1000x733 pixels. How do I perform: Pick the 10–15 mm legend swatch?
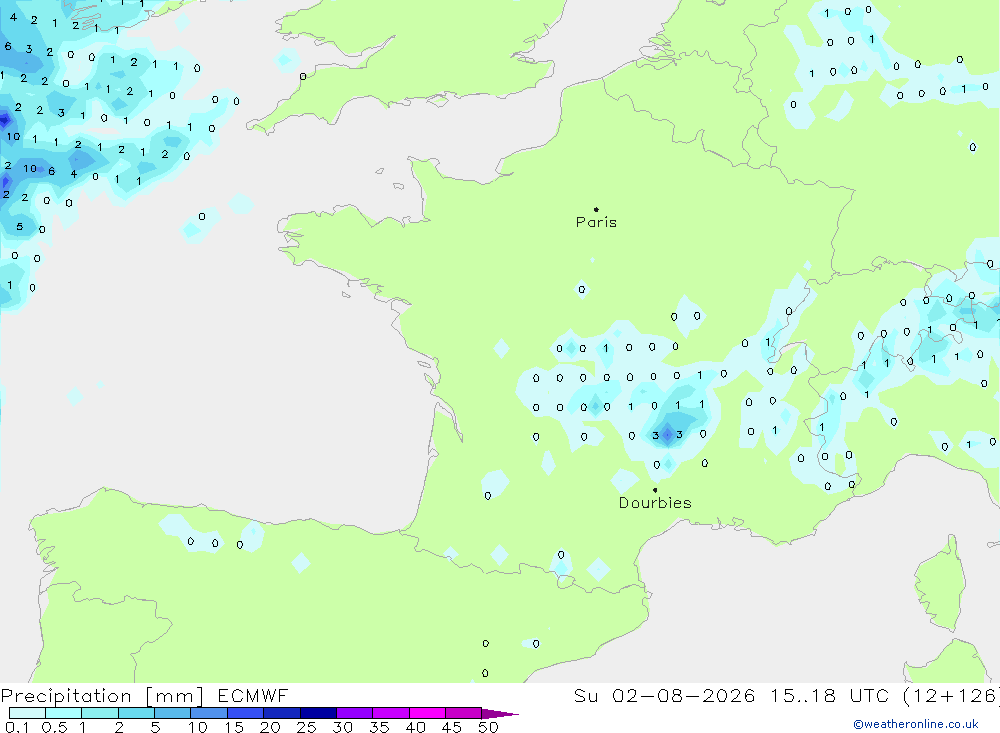coord(209,713)
